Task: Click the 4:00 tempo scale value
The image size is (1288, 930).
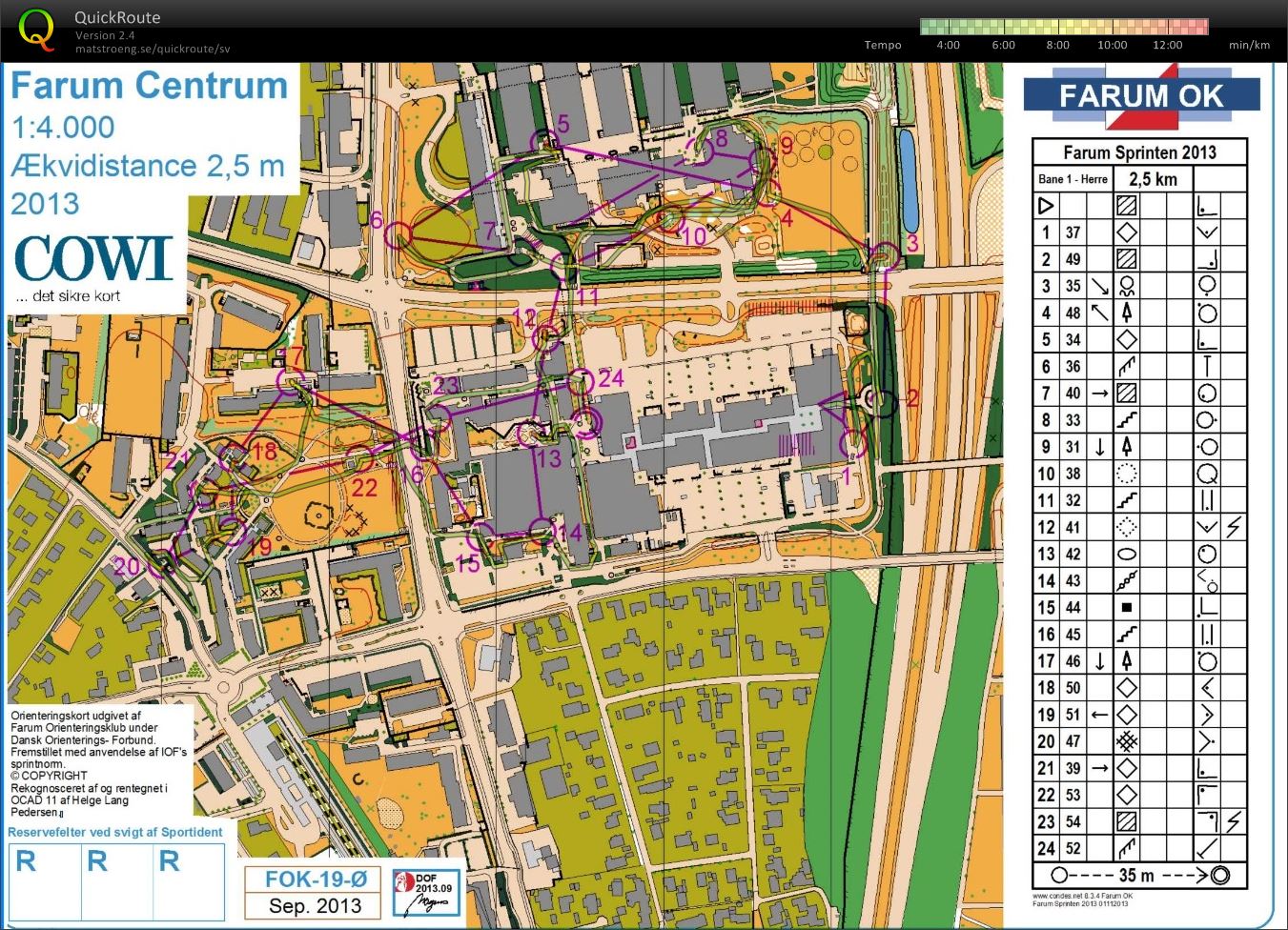Action: (x=949, y=45)
